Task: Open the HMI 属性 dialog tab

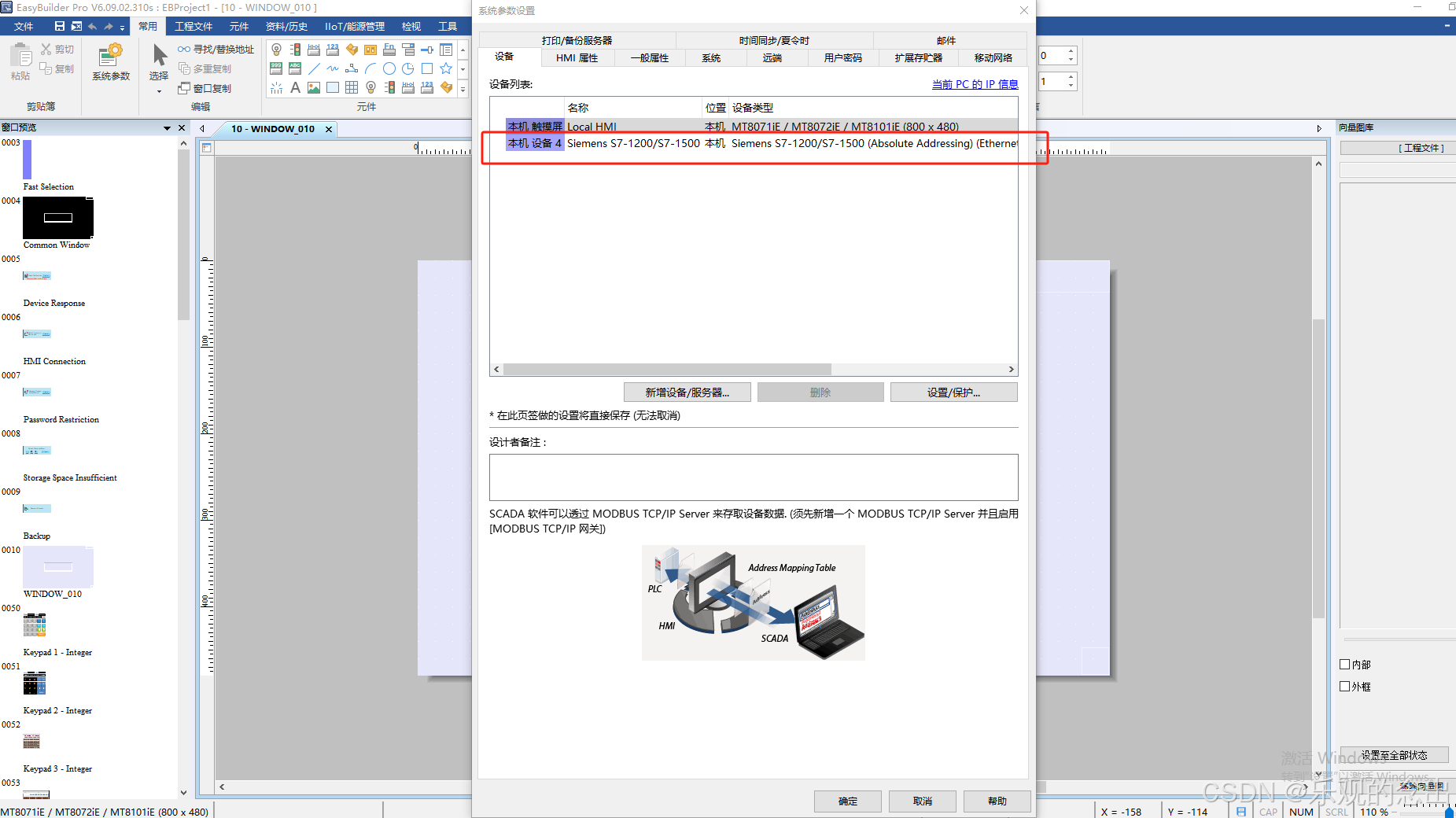Action: click(x=577, y=57)
